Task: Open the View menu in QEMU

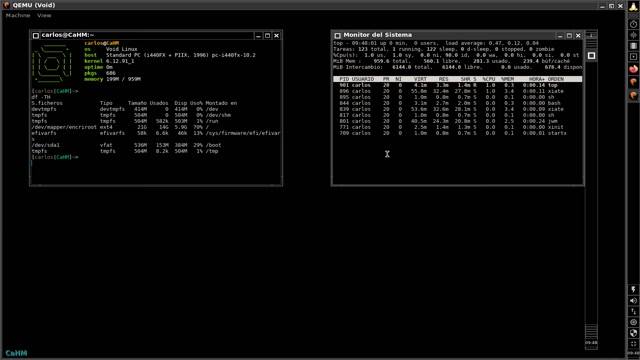Action: click(44, 16)
